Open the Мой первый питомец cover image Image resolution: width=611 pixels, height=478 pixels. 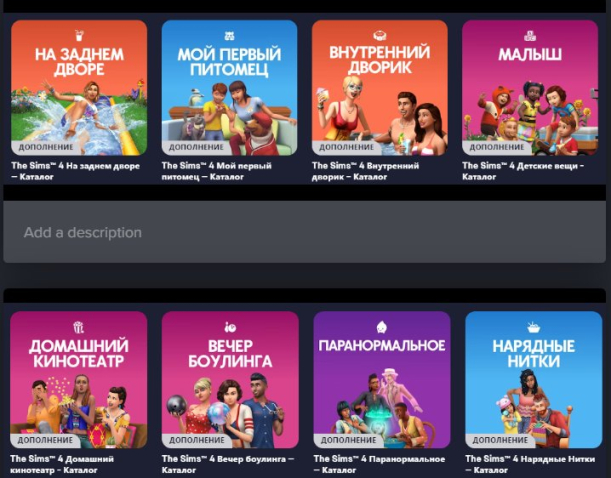(230, 88)
